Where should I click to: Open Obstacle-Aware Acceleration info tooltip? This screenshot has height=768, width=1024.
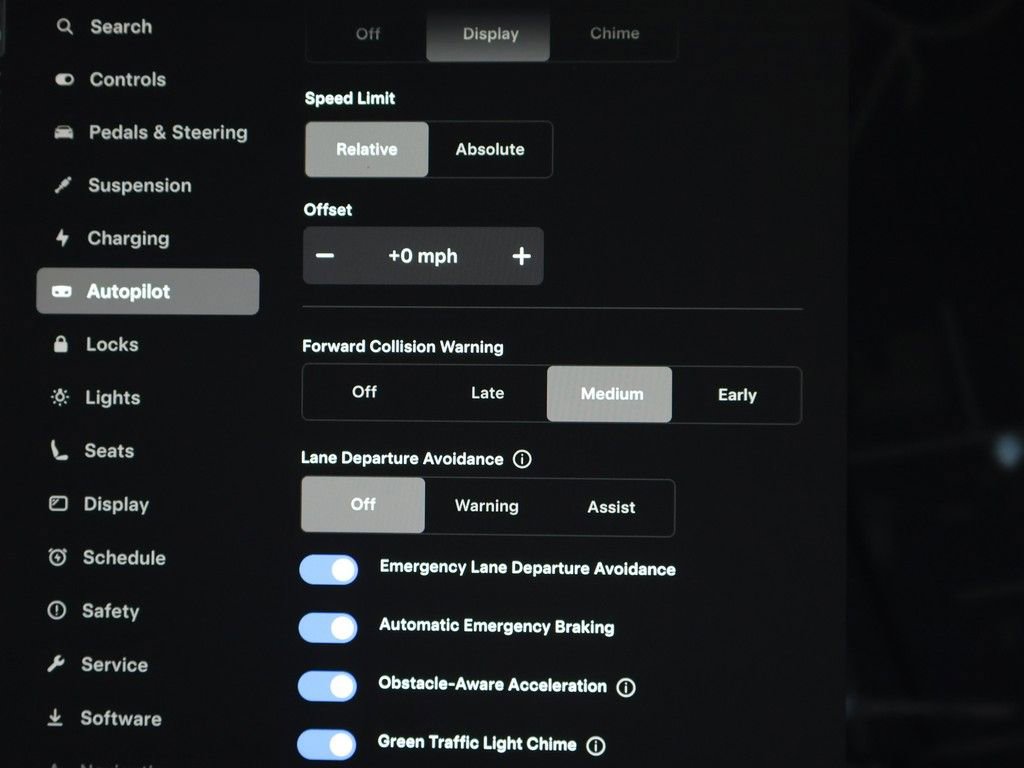click(x=626, y=687)
